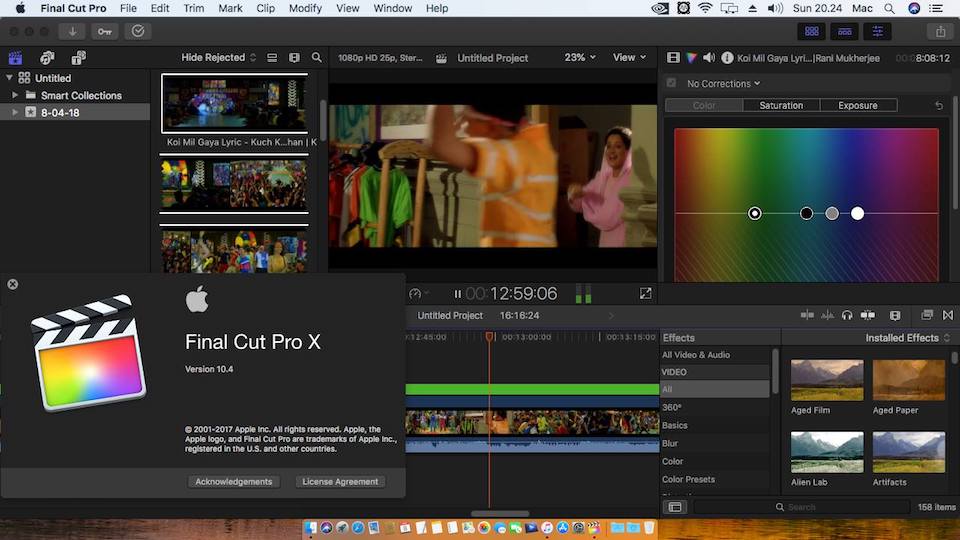The width and height of the screenshot is (960, 540).
Task: Toggle video skimming in timeline
Action: tap(807, 315)
